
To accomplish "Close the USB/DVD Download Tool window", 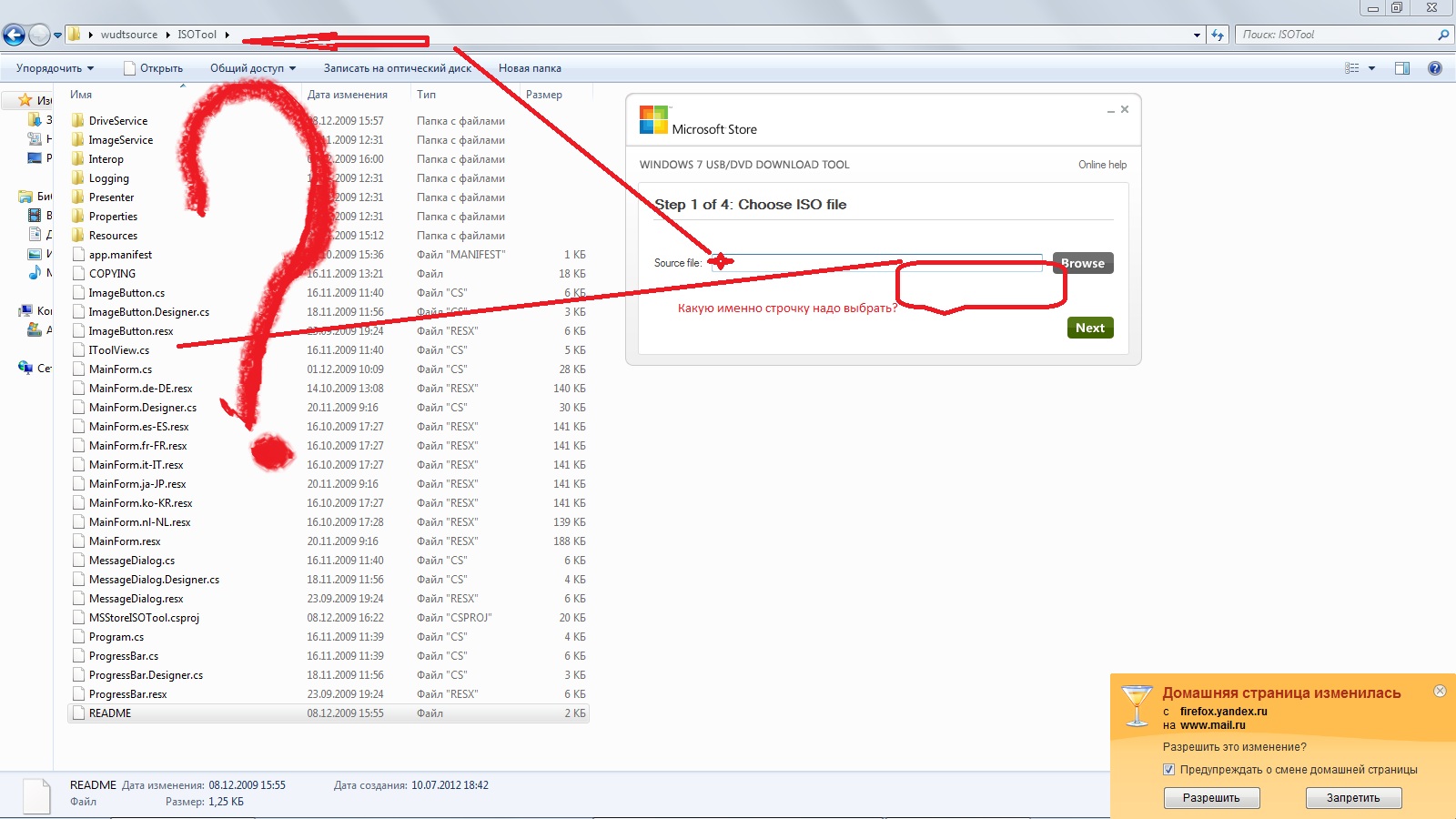I will 1125,109.
